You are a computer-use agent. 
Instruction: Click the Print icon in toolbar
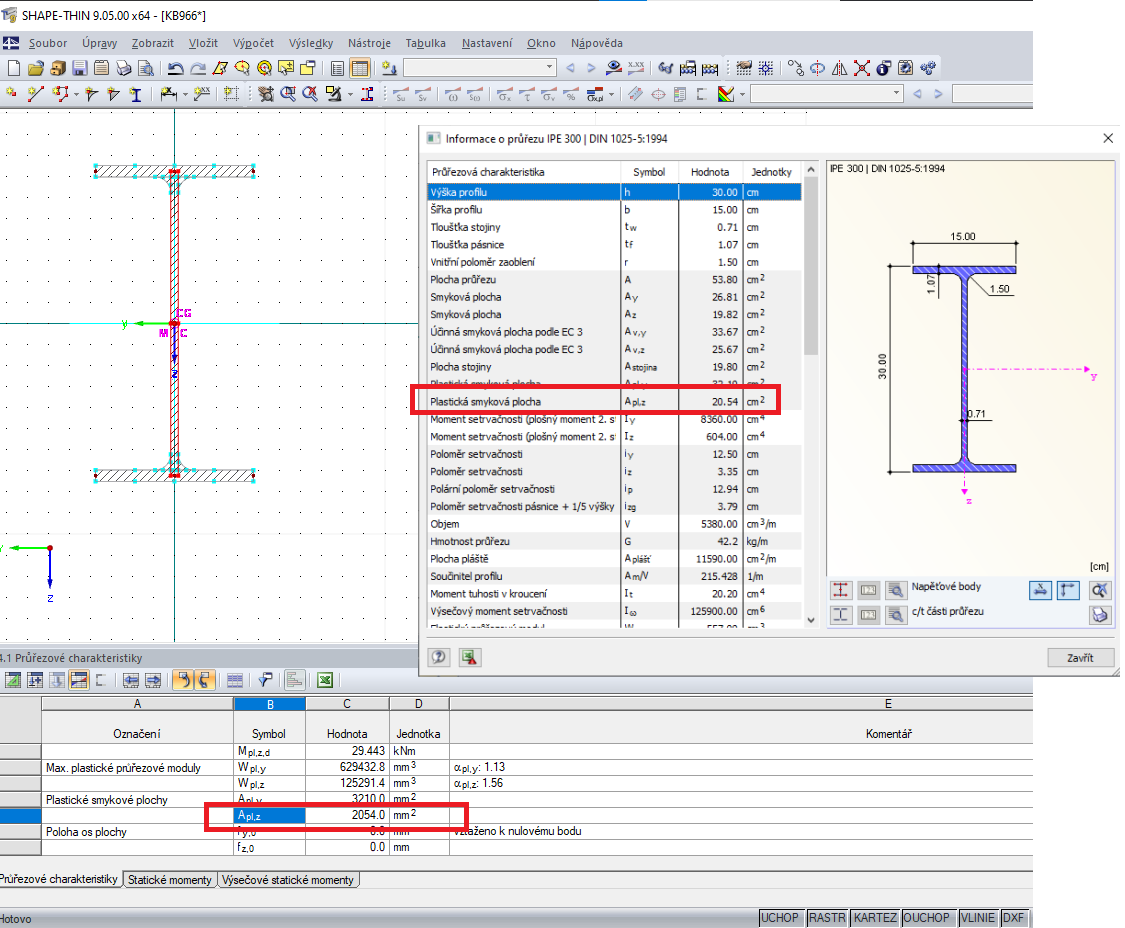(x=124, y=68)
